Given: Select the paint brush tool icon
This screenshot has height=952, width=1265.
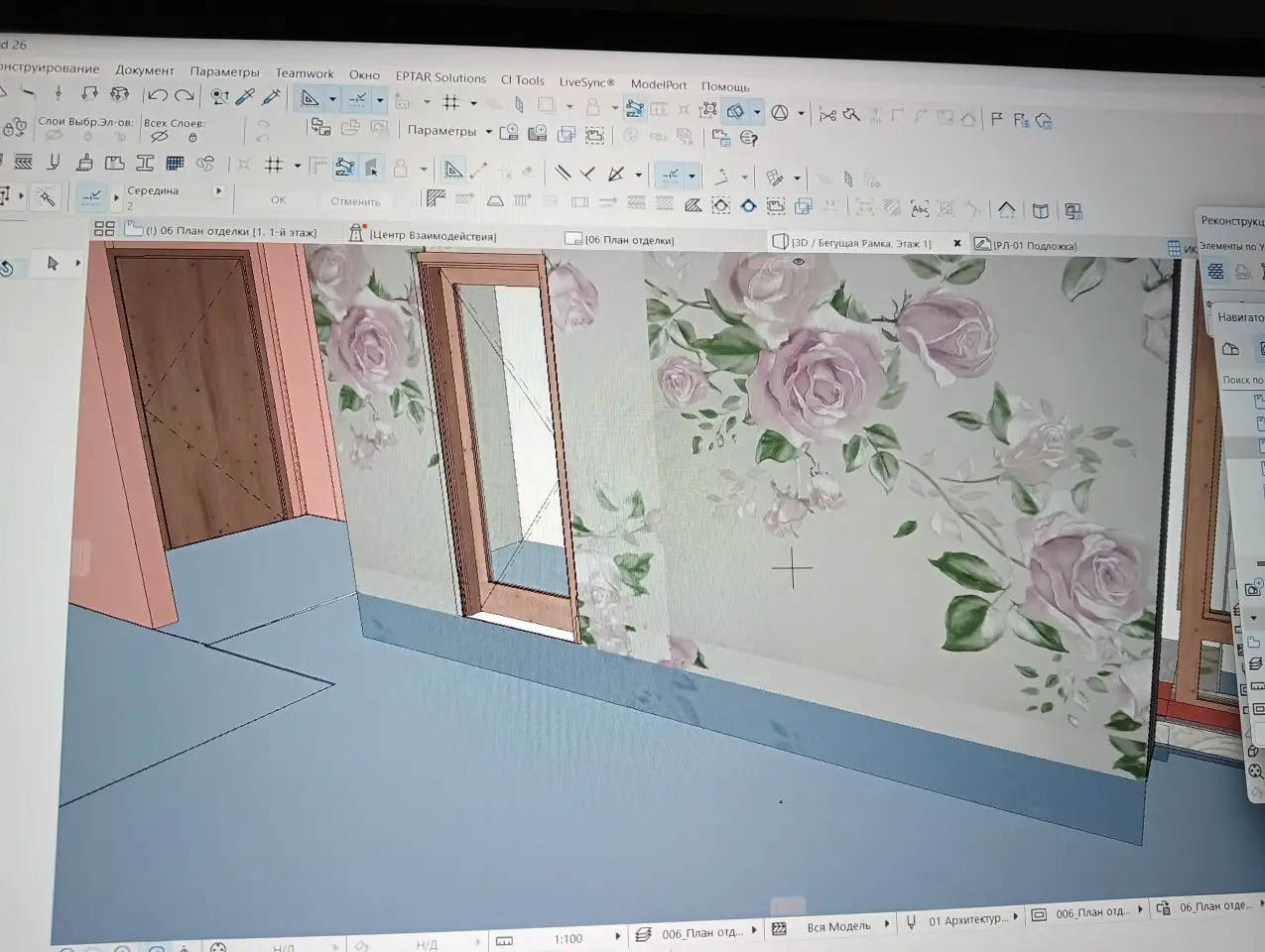Looking at the screenshot, I should tap(84, 162).
